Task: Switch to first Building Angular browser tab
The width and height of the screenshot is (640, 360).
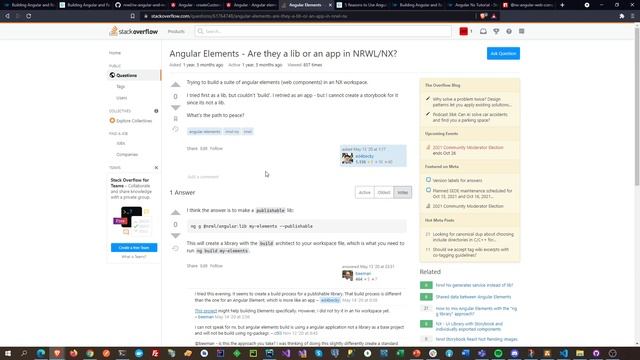Action: tap(29, 5)
